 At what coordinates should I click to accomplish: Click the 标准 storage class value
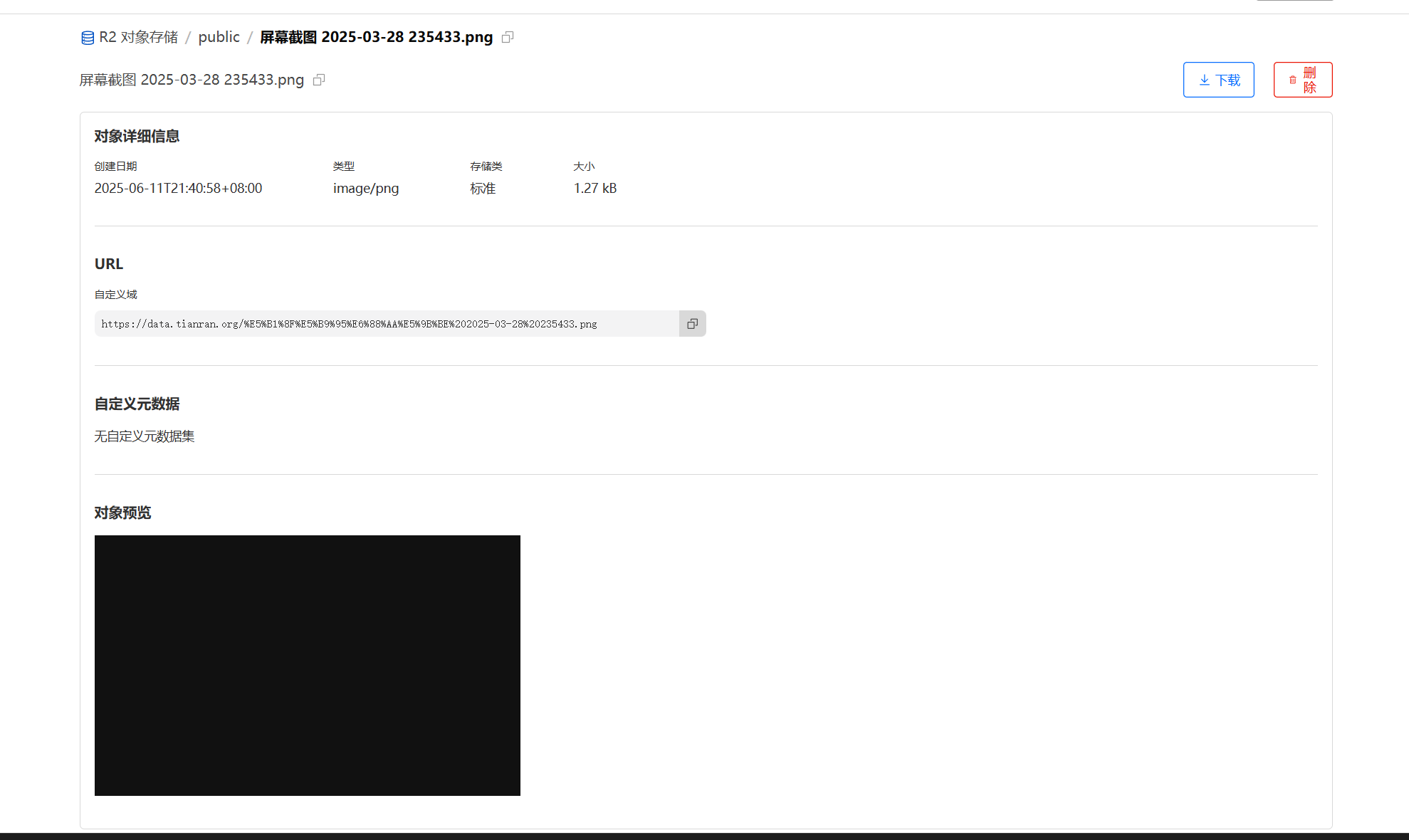coord(483,189)
